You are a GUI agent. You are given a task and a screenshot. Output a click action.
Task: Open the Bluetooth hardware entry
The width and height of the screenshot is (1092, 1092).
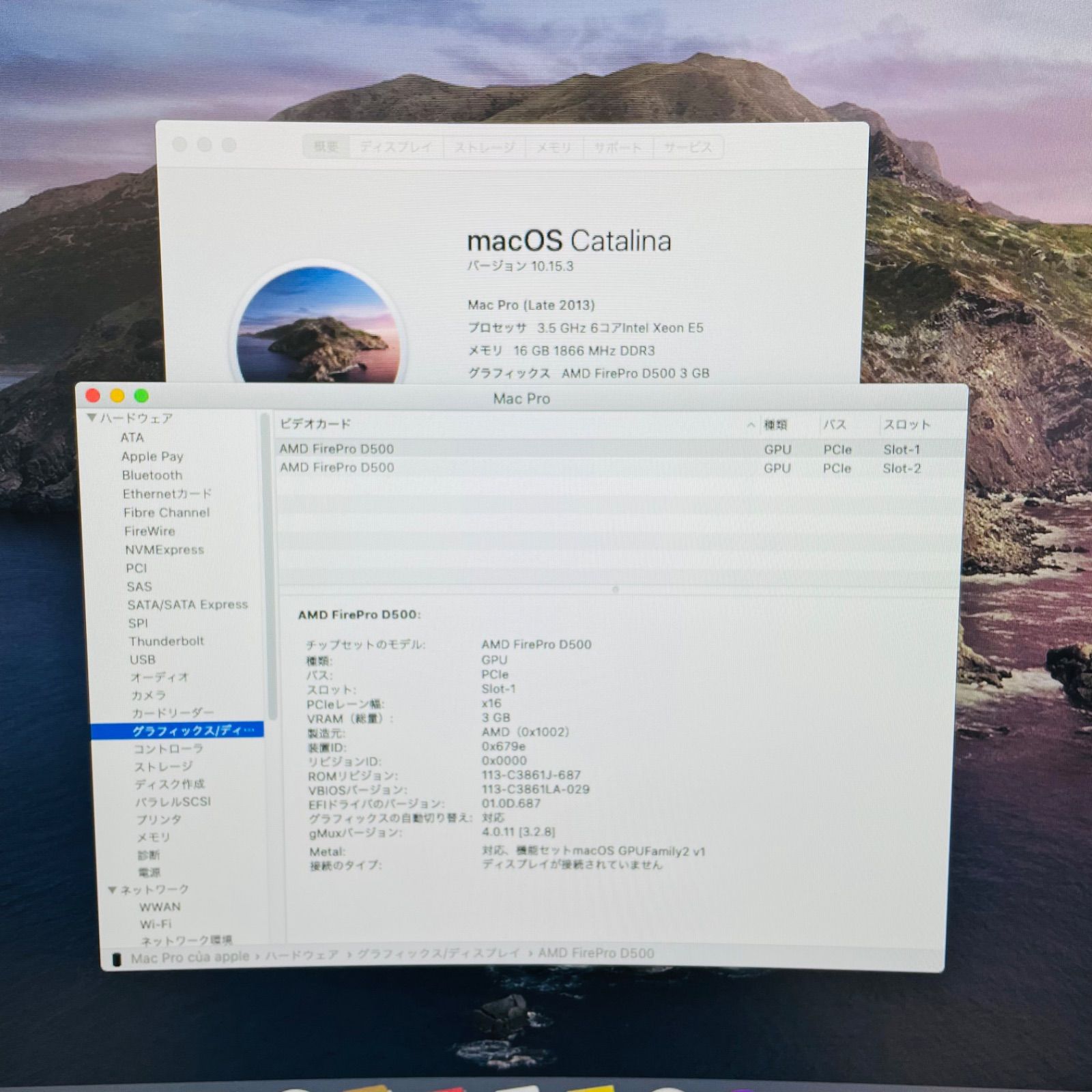click(152, 475)
